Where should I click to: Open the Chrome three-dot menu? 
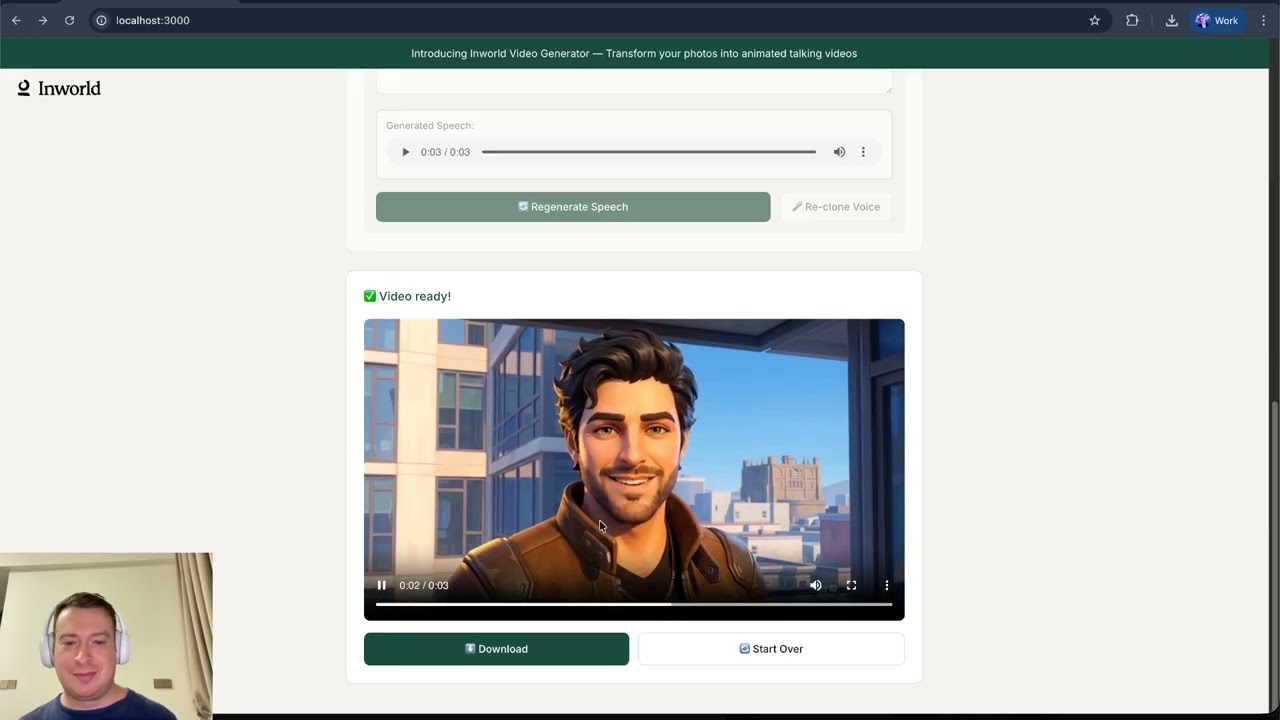point(1263,20)
